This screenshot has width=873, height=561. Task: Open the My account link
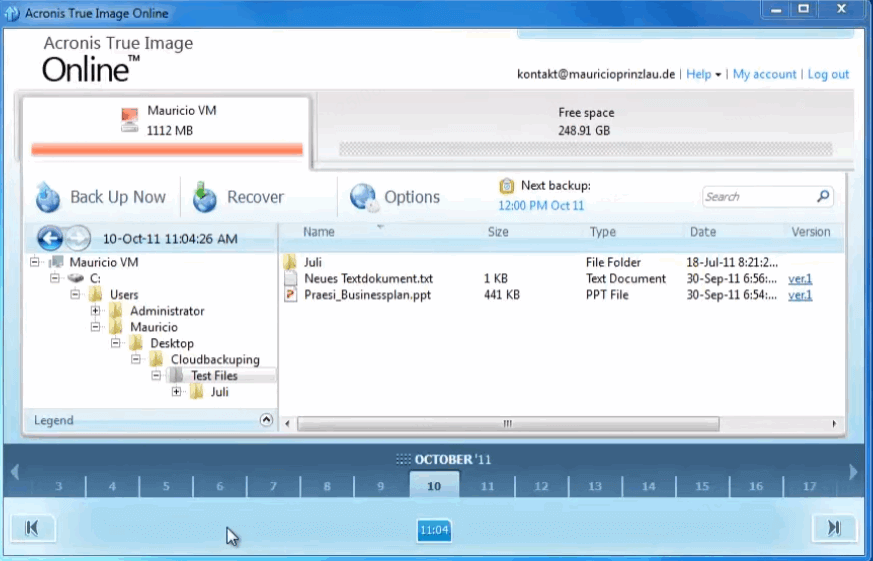tap(764, 74)
